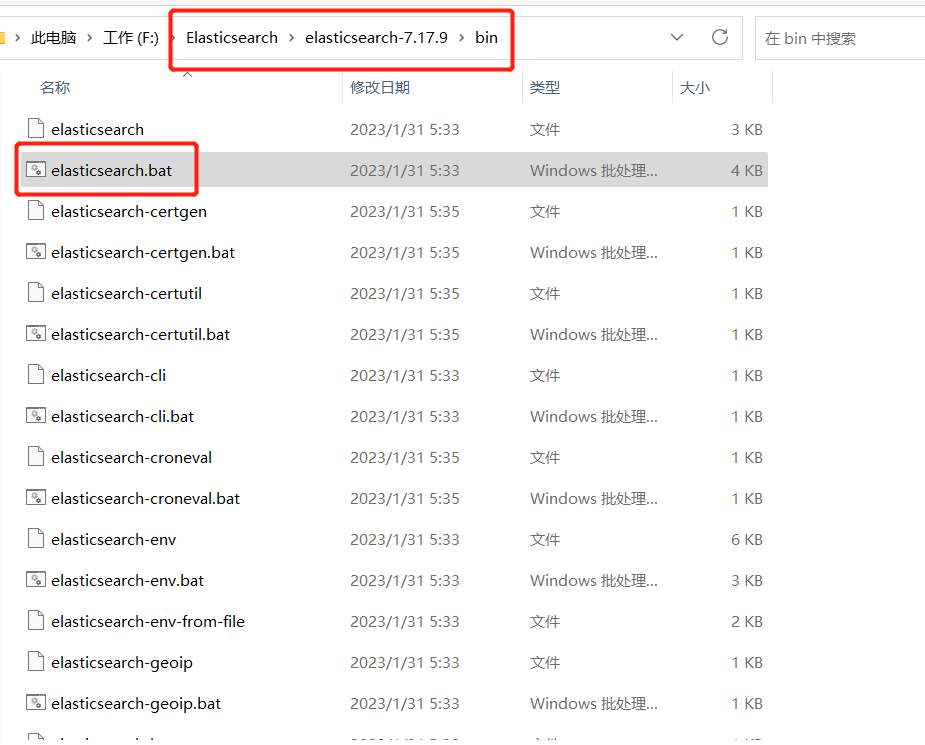Expand the chevron after elasticsearch-7.17.9 breadcrumb
Viewport: 925px width, 745px height.
click(x=461, y=38)
